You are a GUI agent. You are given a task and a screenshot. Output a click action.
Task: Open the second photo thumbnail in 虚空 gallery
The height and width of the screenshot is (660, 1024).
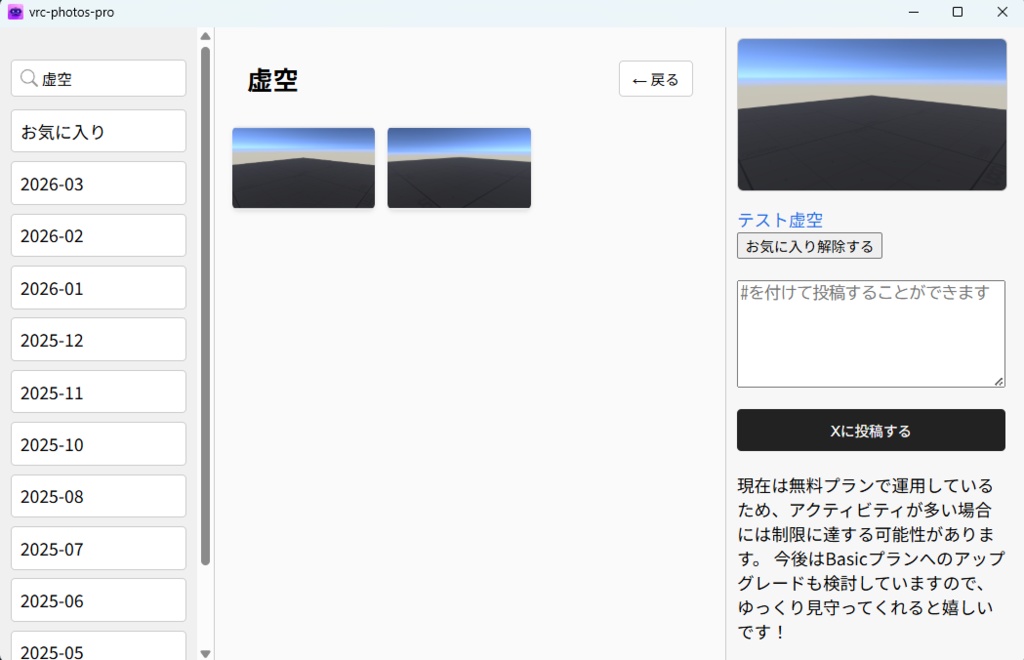click(x=458, y=167)
